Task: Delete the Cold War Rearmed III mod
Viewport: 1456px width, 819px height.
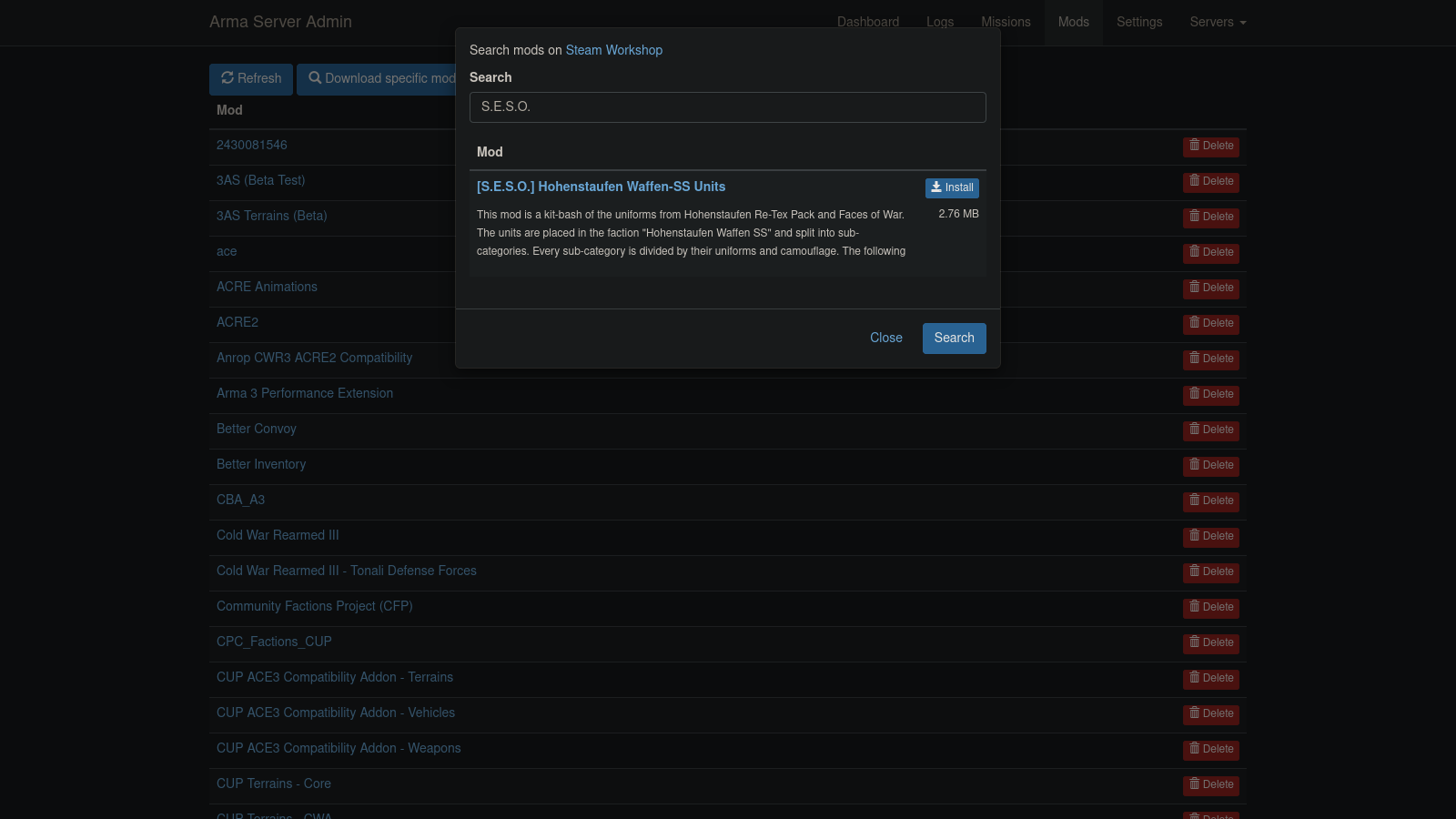Action: (1211, 537)
